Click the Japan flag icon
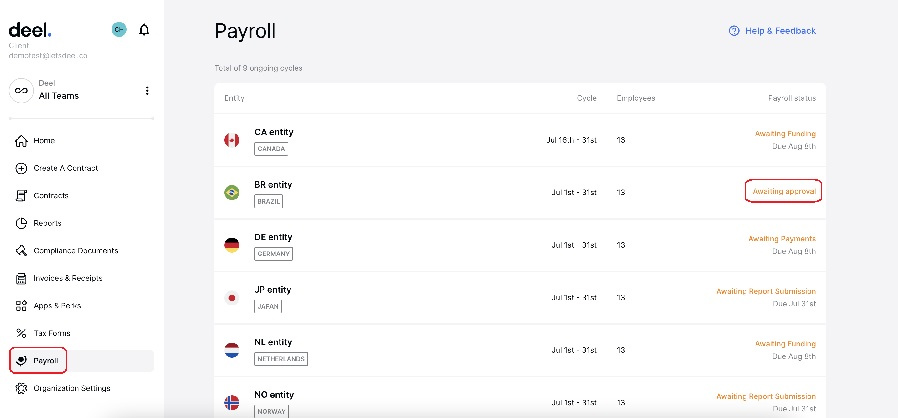898x418 pixels. click(x=231, y=298)
